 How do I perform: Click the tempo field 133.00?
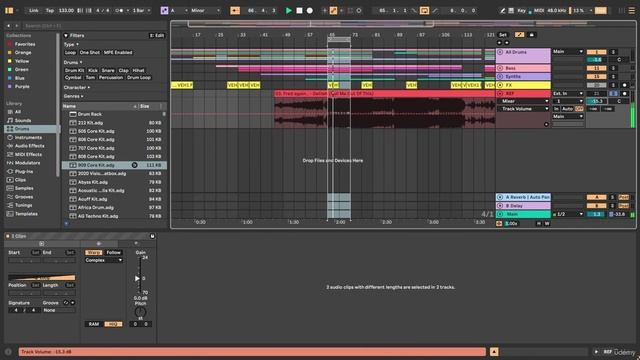[66, 11]
